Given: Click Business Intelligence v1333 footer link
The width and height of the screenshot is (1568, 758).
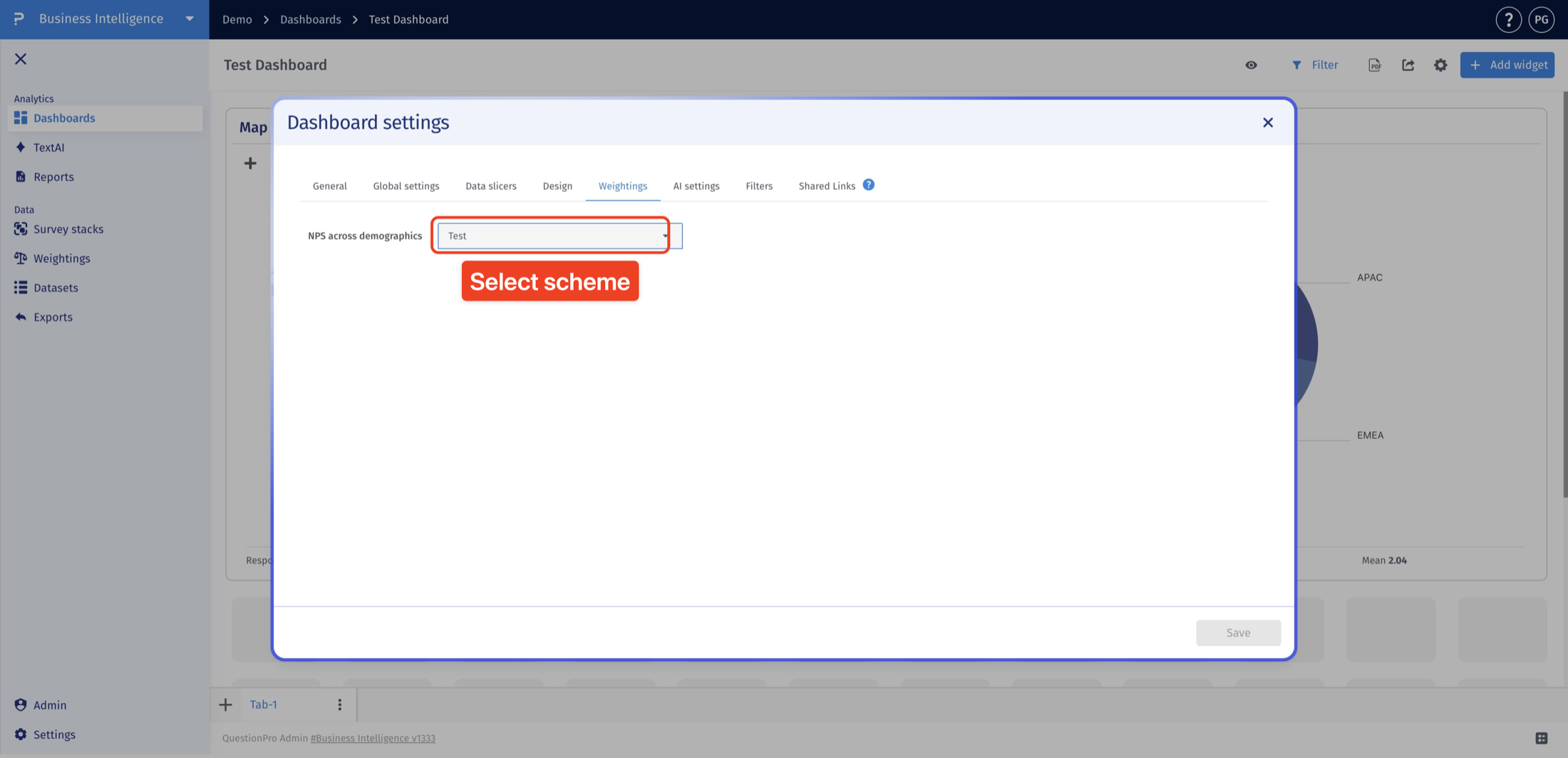Looking at the screenshot, I should click(373, 738).
